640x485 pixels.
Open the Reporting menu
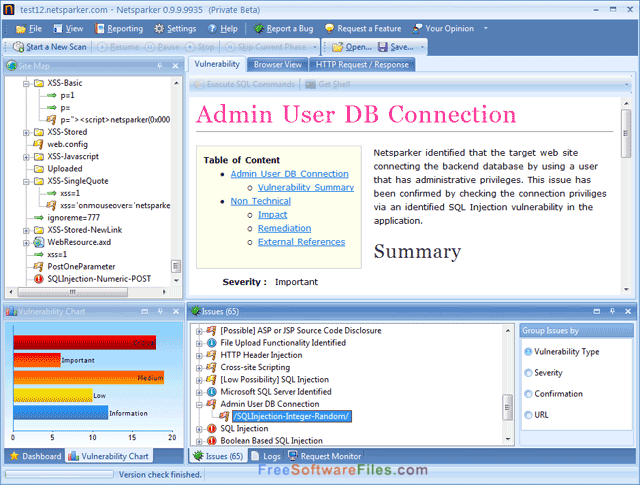(119, 29)
